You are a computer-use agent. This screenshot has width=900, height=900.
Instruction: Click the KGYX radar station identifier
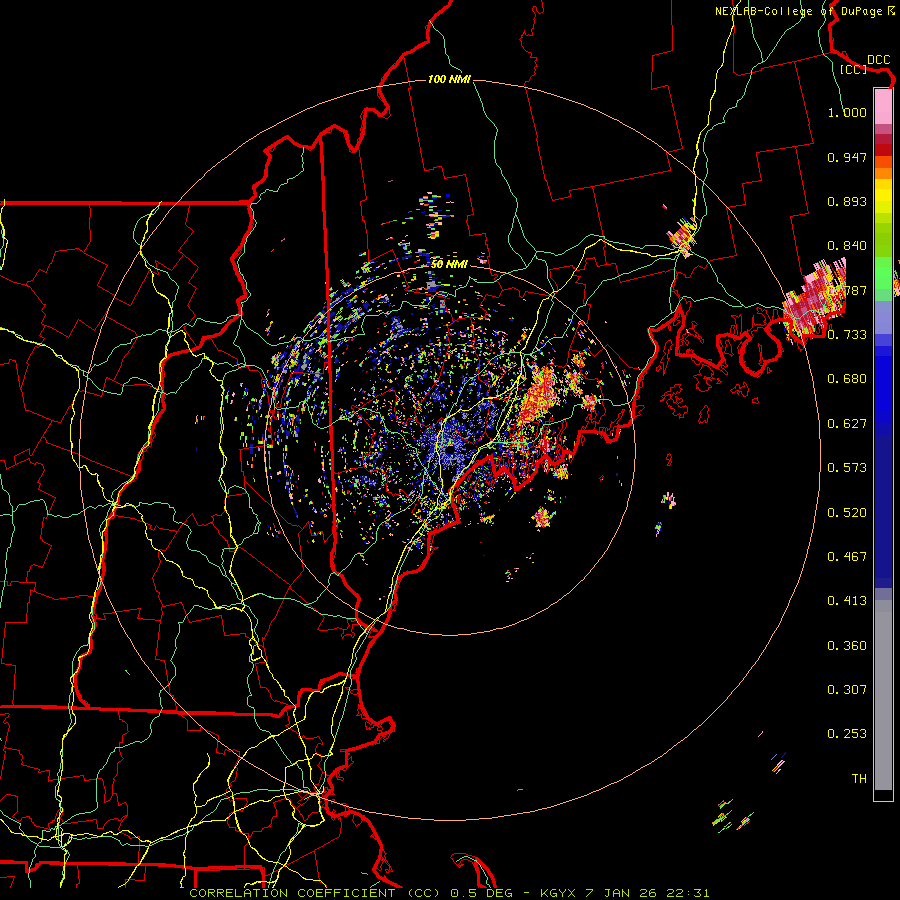coord(560,893)
